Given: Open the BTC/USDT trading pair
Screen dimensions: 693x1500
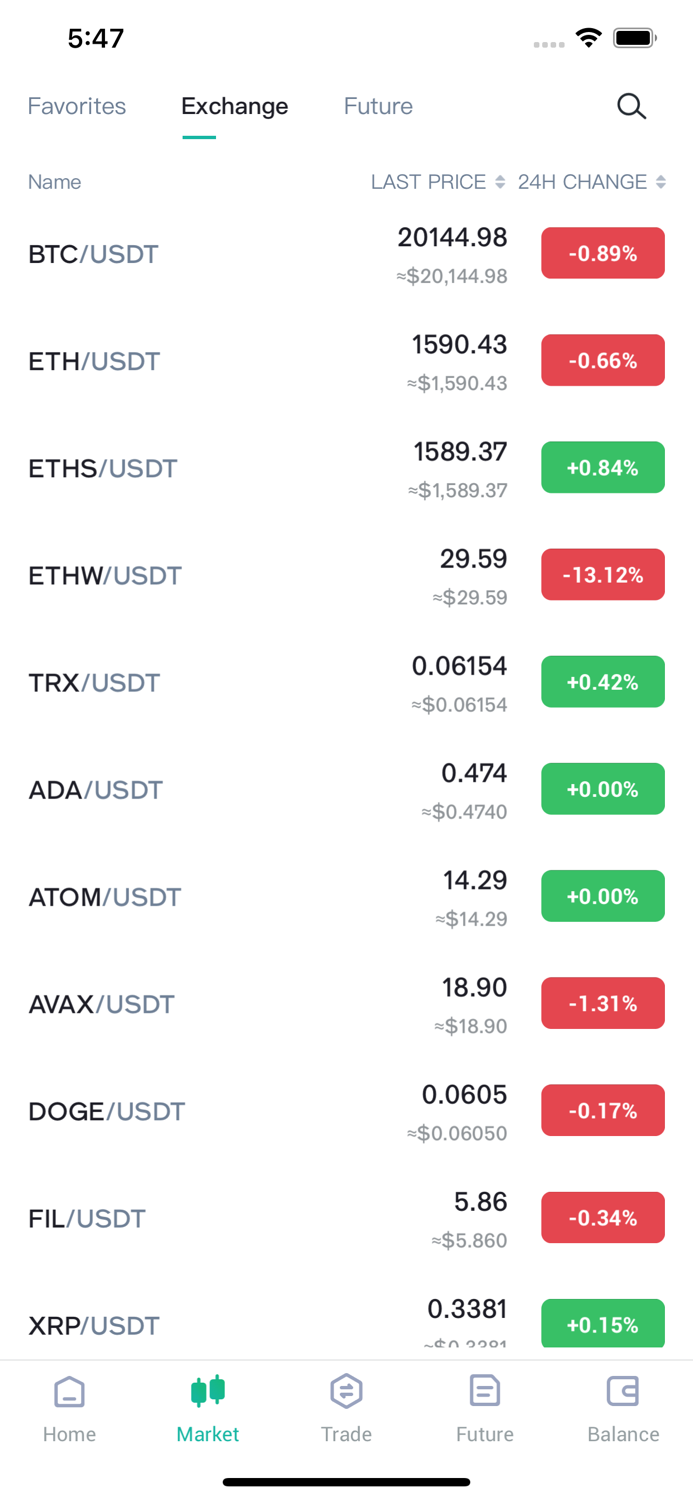Looking at the screenshot, I should [x=93, y=253].
